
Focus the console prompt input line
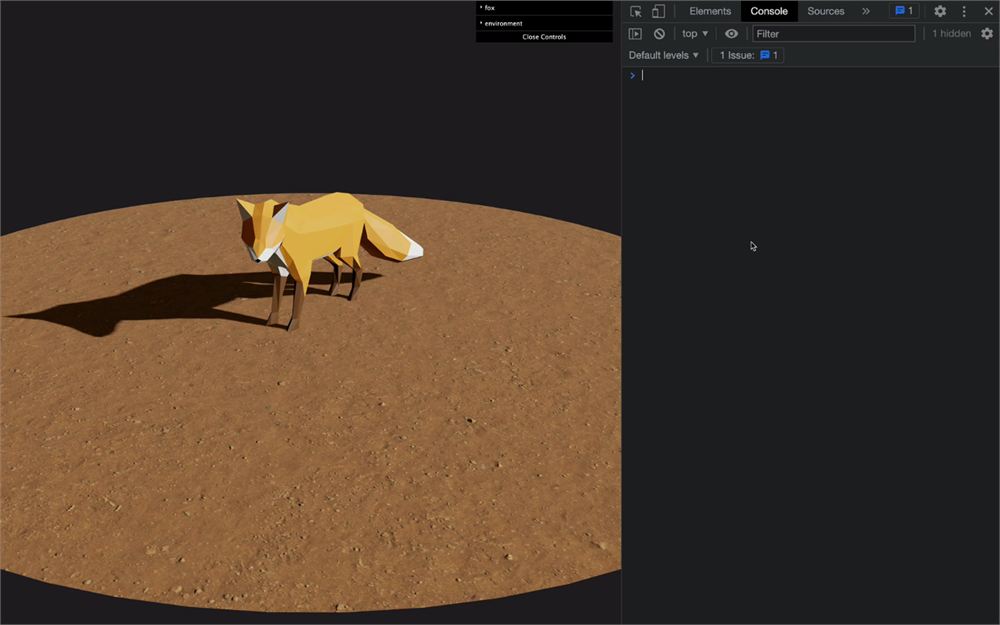click(816, 75)
